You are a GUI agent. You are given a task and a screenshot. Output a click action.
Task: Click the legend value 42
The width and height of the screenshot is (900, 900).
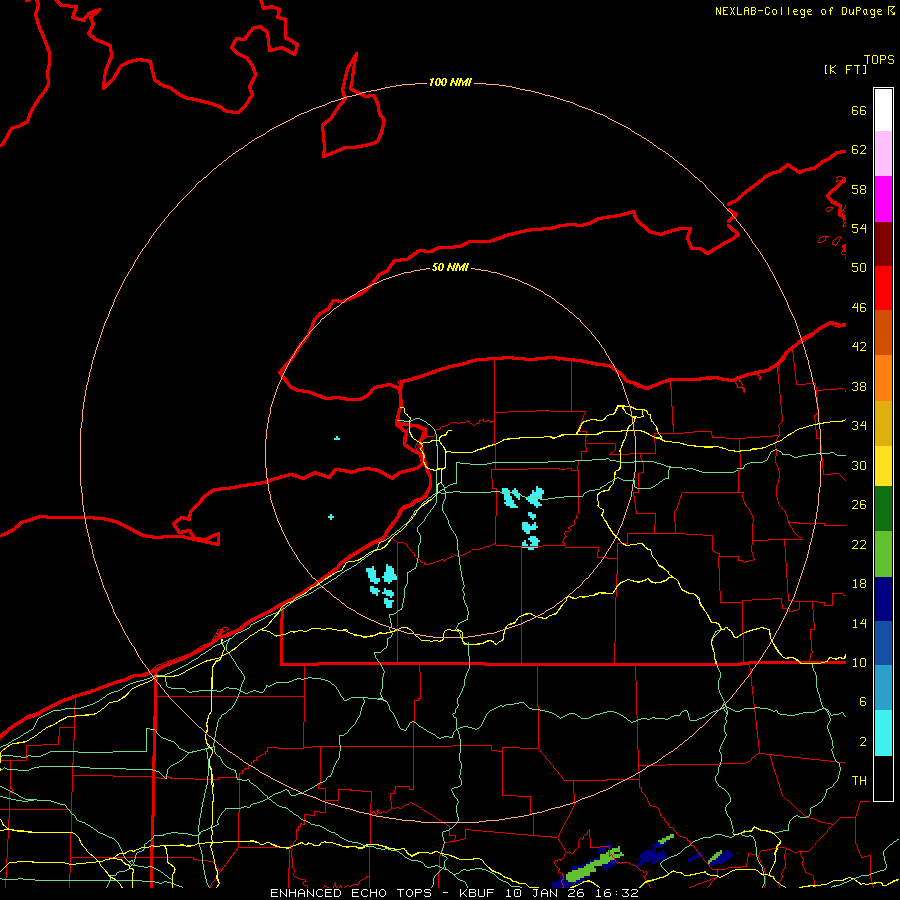859,347
